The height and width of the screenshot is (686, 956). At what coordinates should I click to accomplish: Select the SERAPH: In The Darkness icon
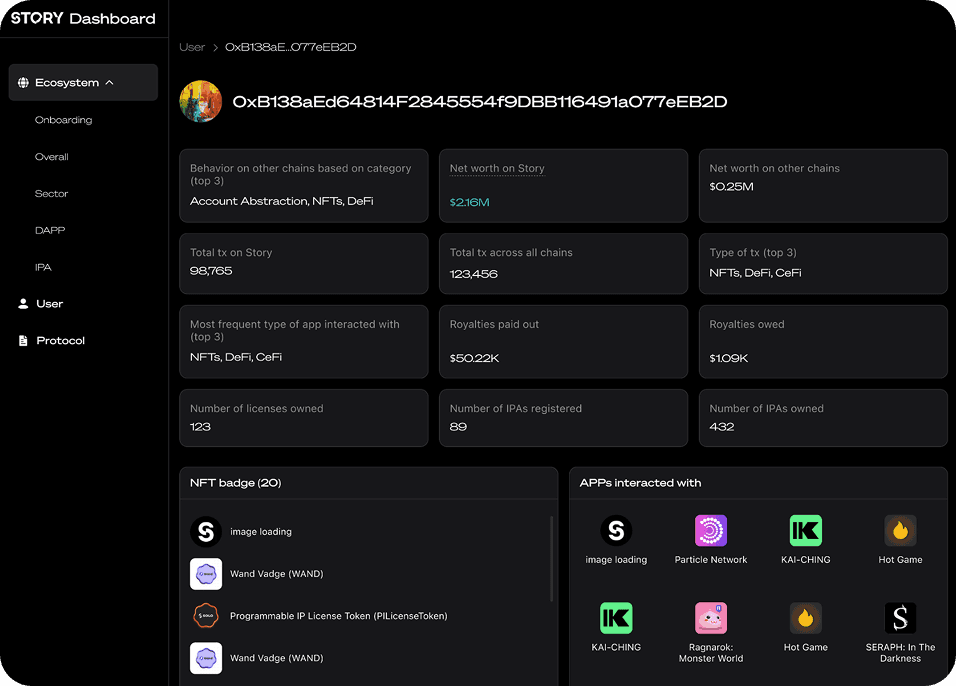(x=899, y=618)
